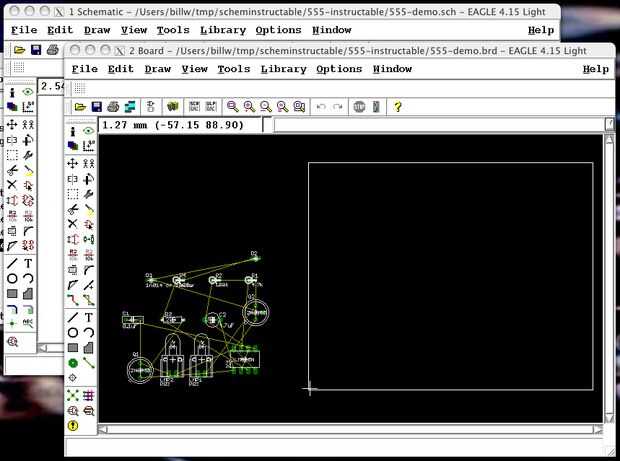
Task: Select the Paste tool in Board window
Action: click(89, 209)
